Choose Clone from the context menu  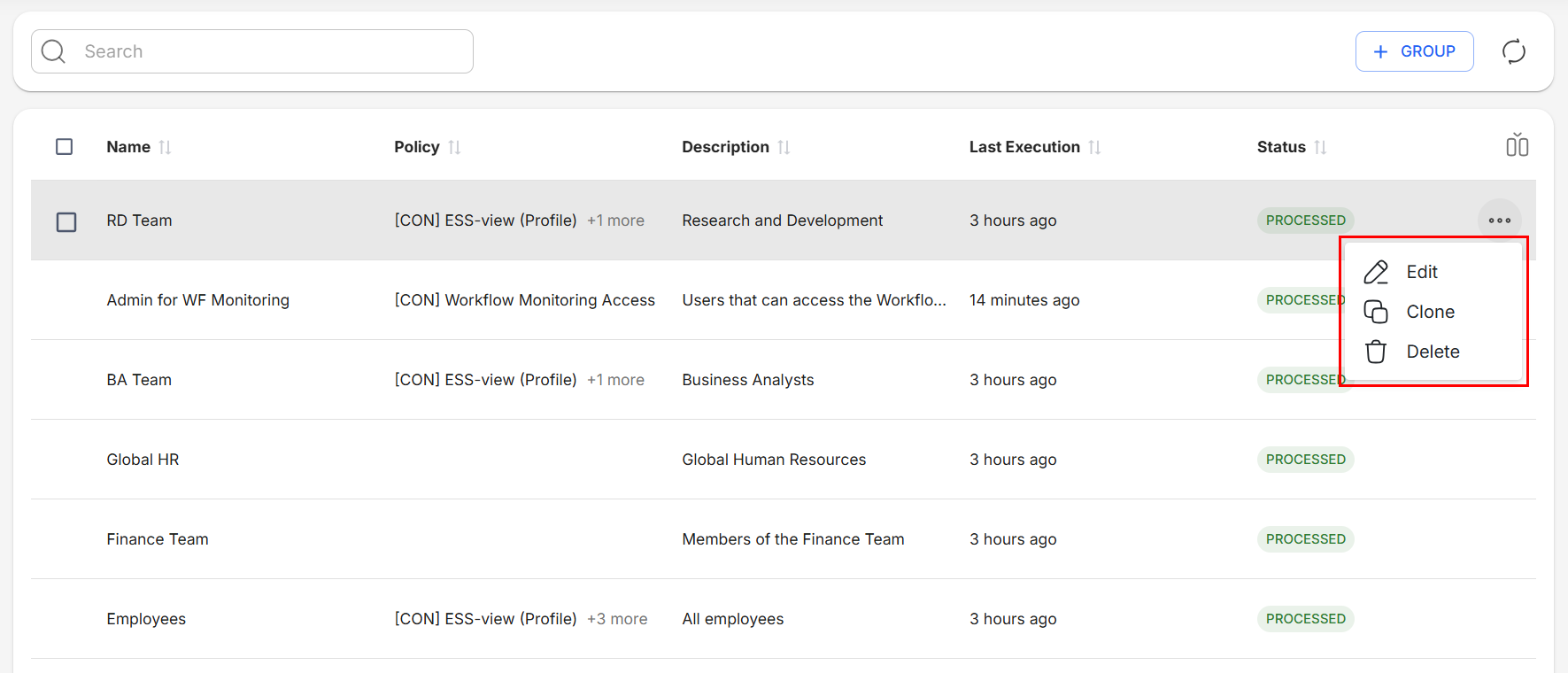point(1429,312)
